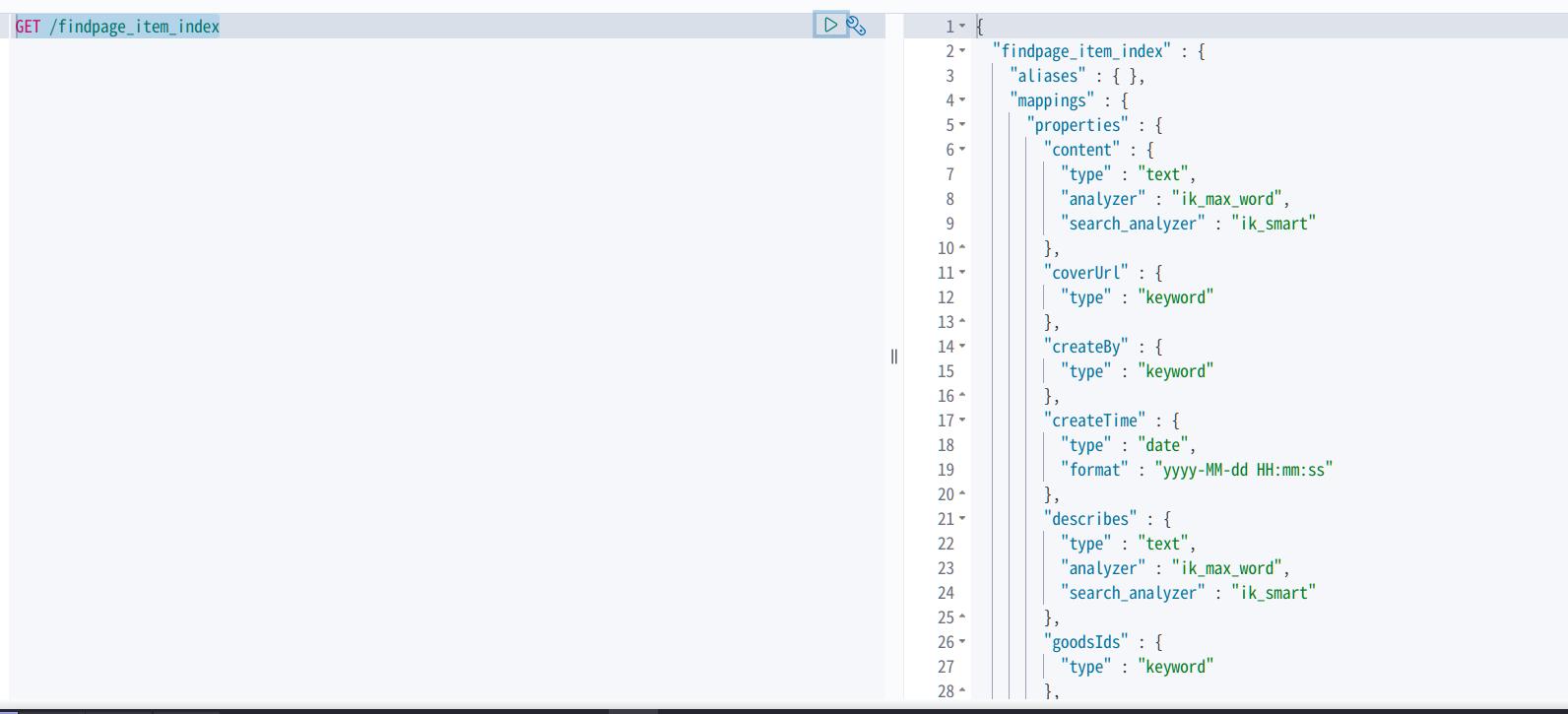
Task: Collapse the mappings block at line 4
Action: 962,100
